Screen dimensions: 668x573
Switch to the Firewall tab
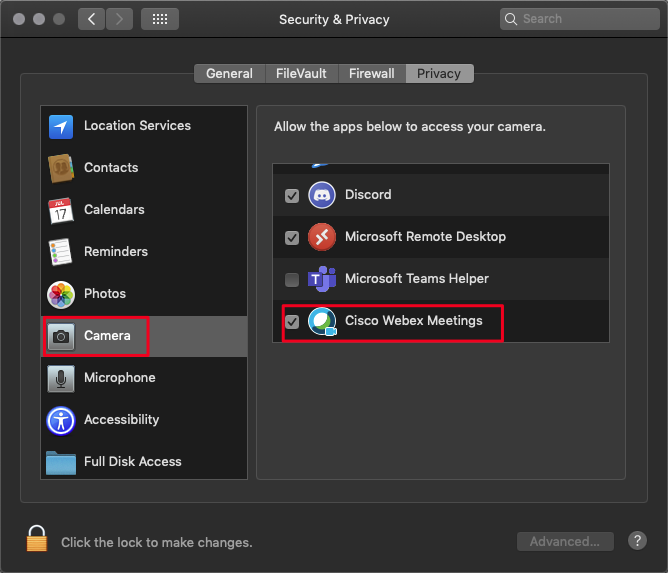[372, 74]
